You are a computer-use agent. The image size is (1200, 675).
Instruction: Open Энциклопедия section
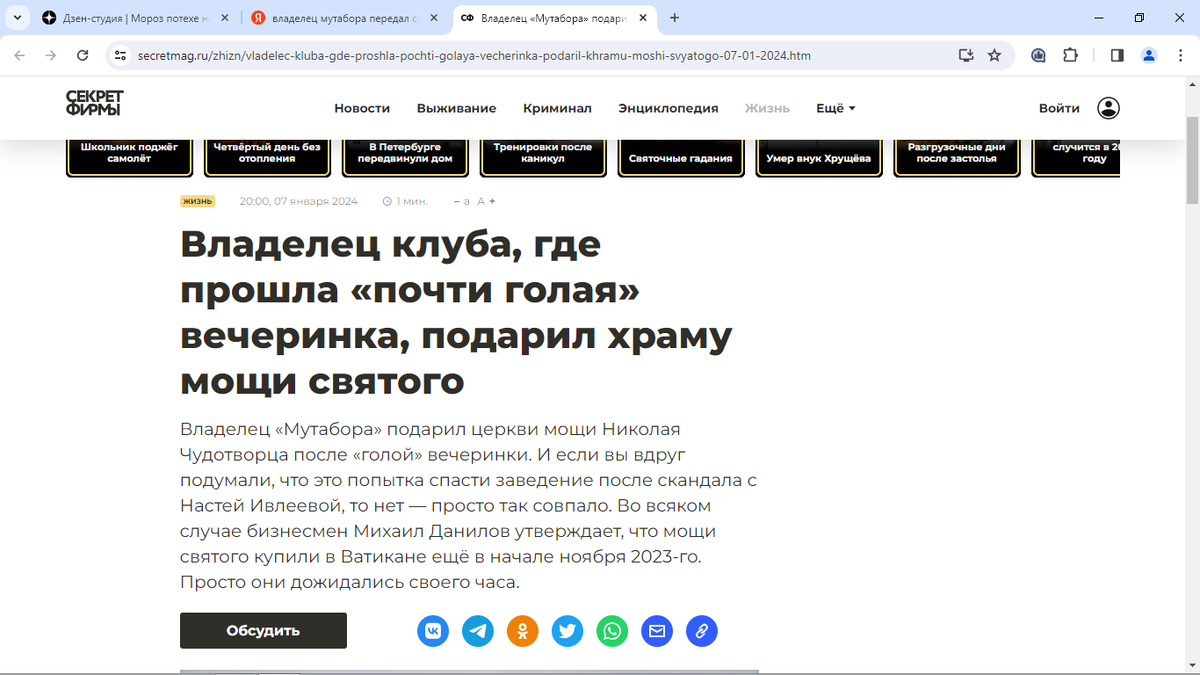(x=668, y=108)
